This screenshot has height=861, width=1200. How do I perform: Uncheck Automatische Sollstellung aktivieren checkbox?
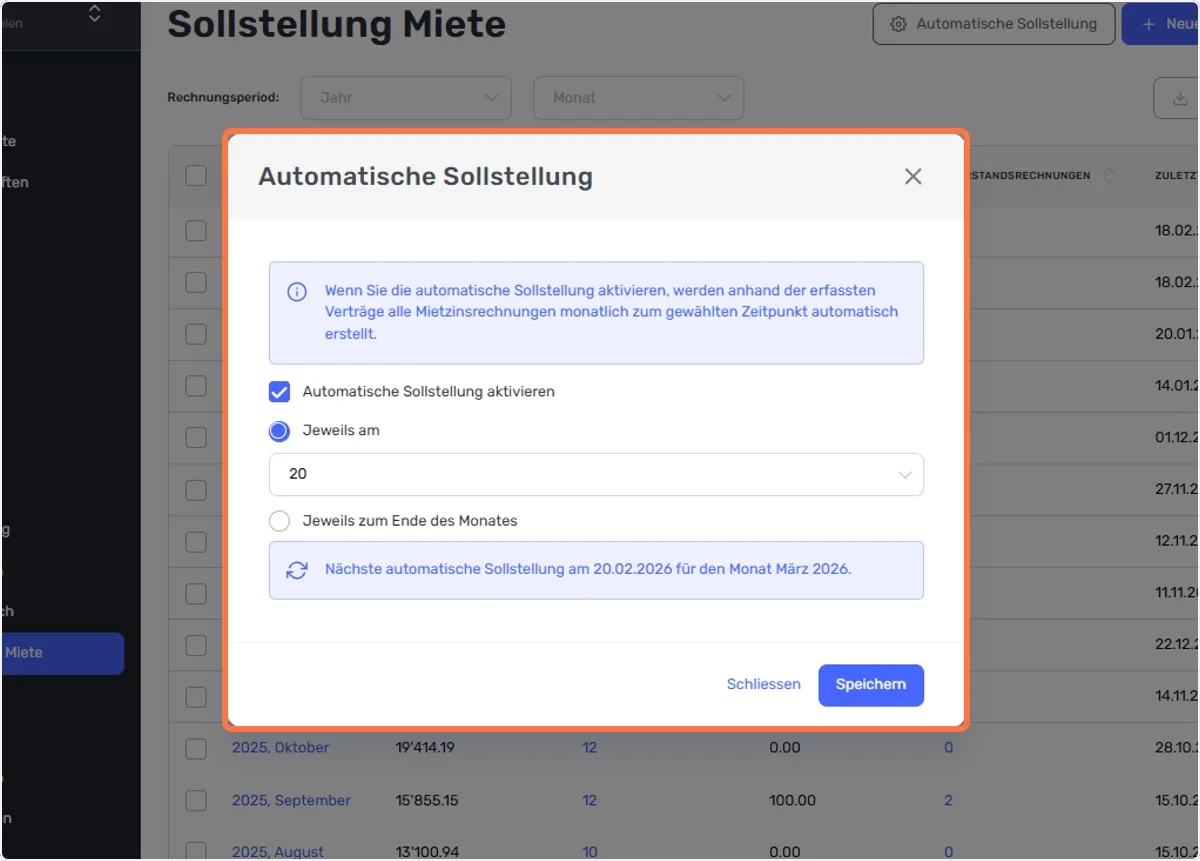(x=280, y=392)
